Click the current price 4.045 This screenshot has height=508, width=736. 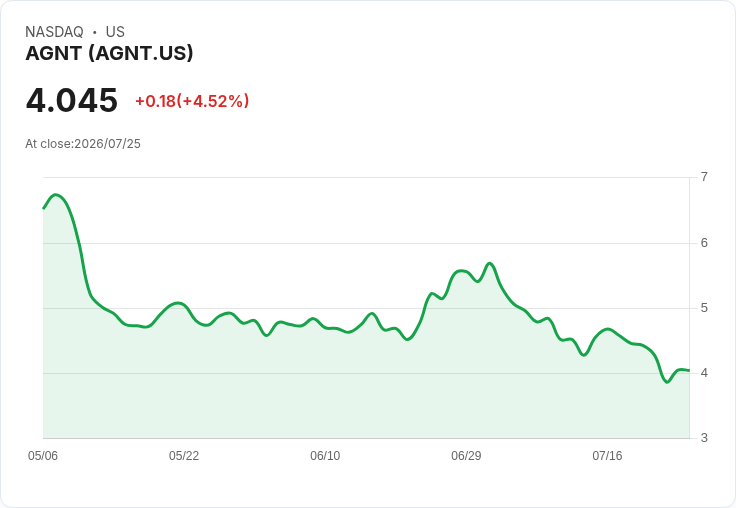tap(72, 100)
